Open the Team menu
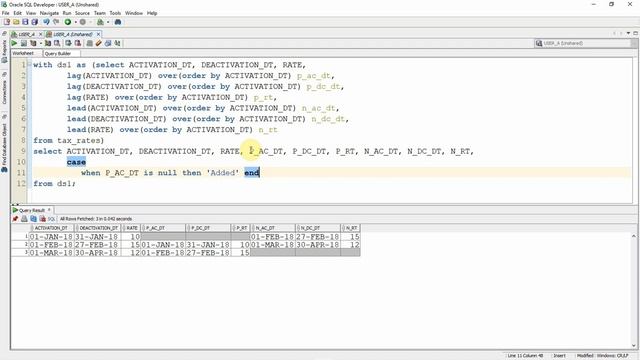This screenshot has width=640, height=360. [100, 13]
